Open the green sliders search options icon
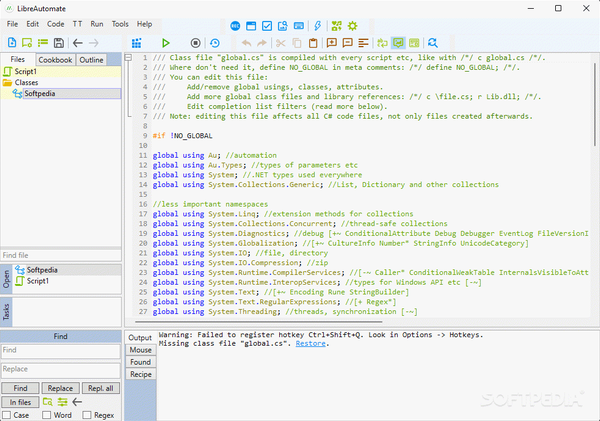 [62, 402]
